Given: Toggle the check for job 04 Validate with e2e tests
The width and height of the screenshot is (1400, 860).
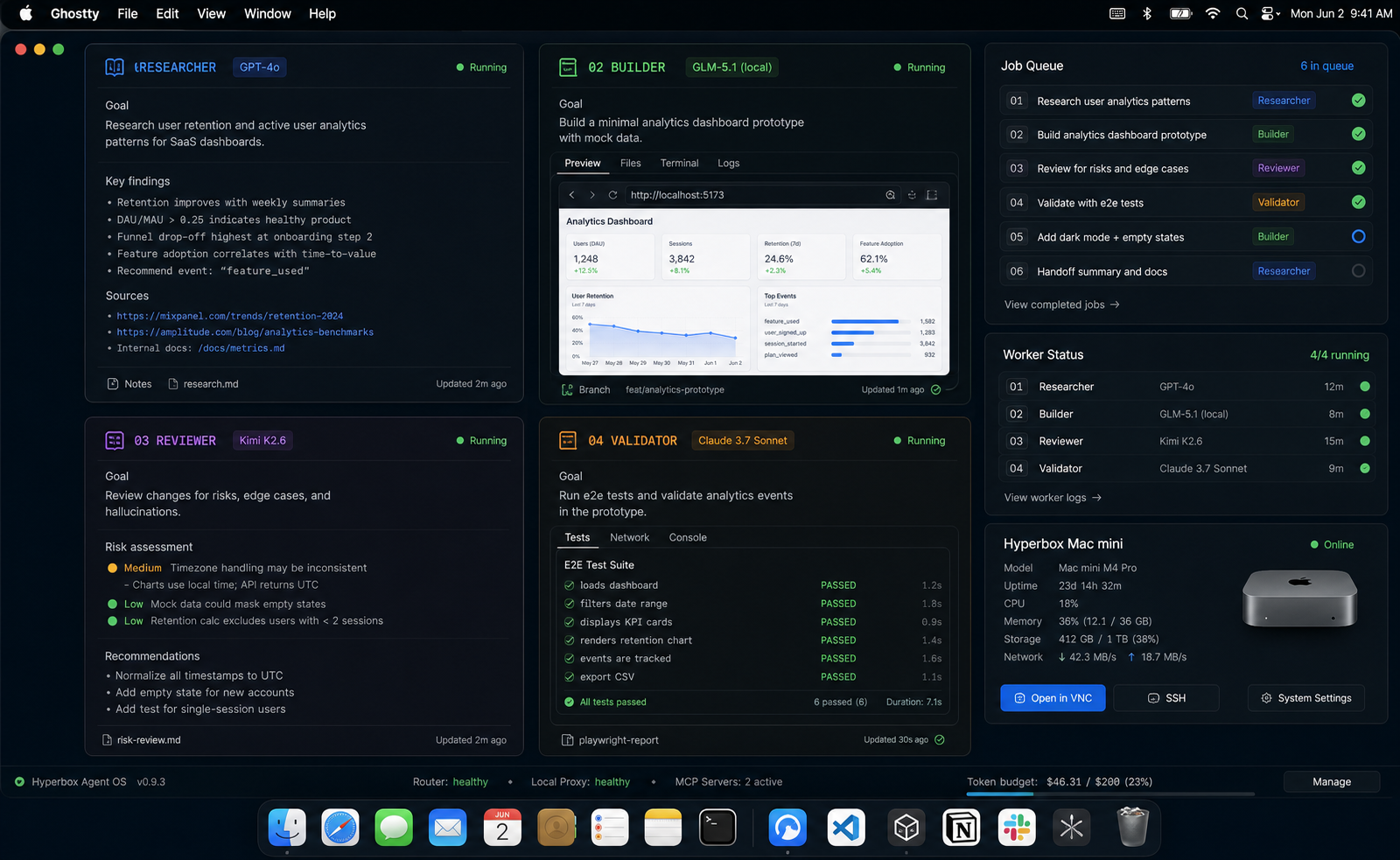Looking at the screenshot, I should [1359, 202].
